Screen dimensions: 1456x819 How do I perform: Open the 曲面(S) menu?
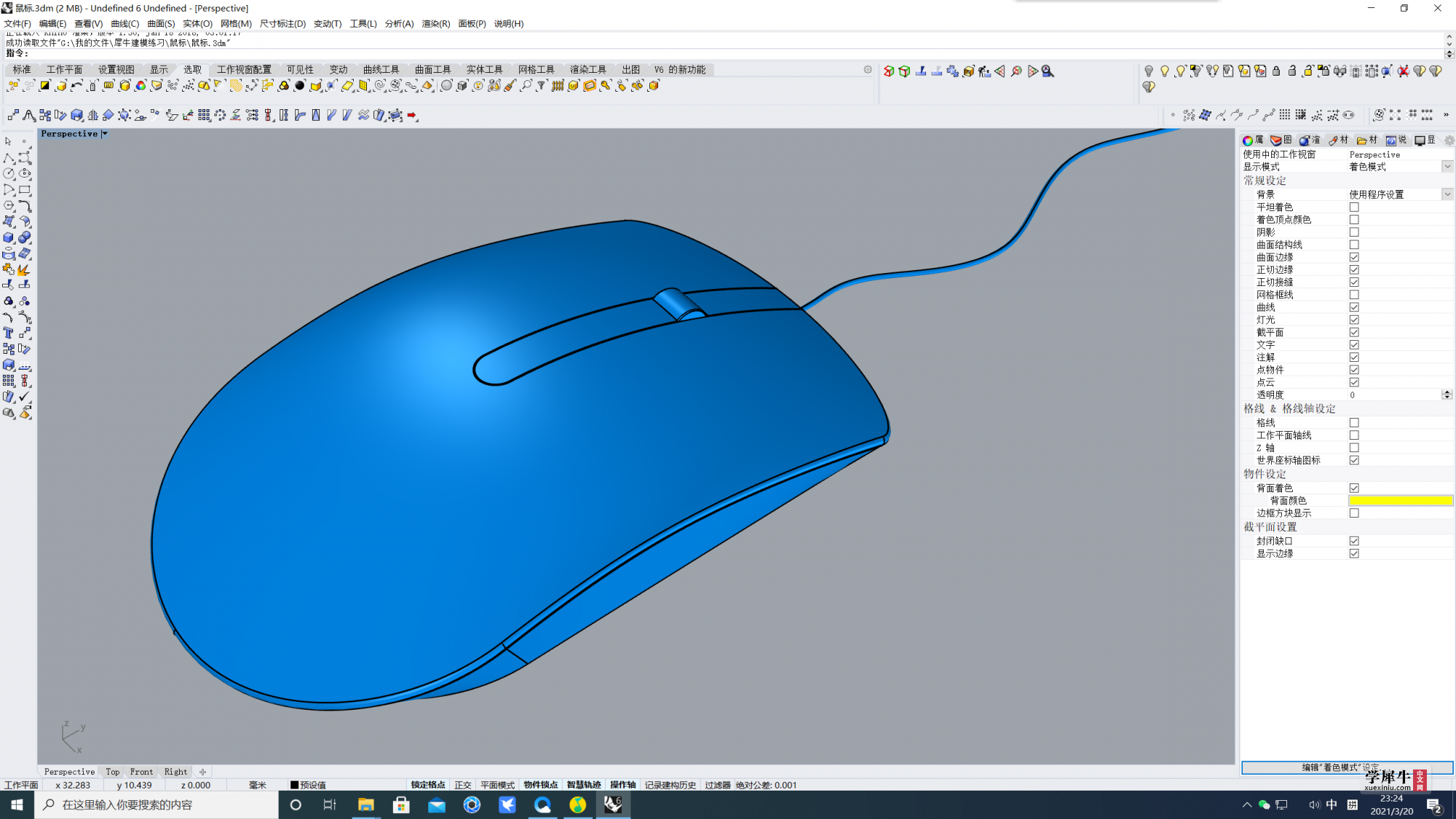(x=161, y=24)
